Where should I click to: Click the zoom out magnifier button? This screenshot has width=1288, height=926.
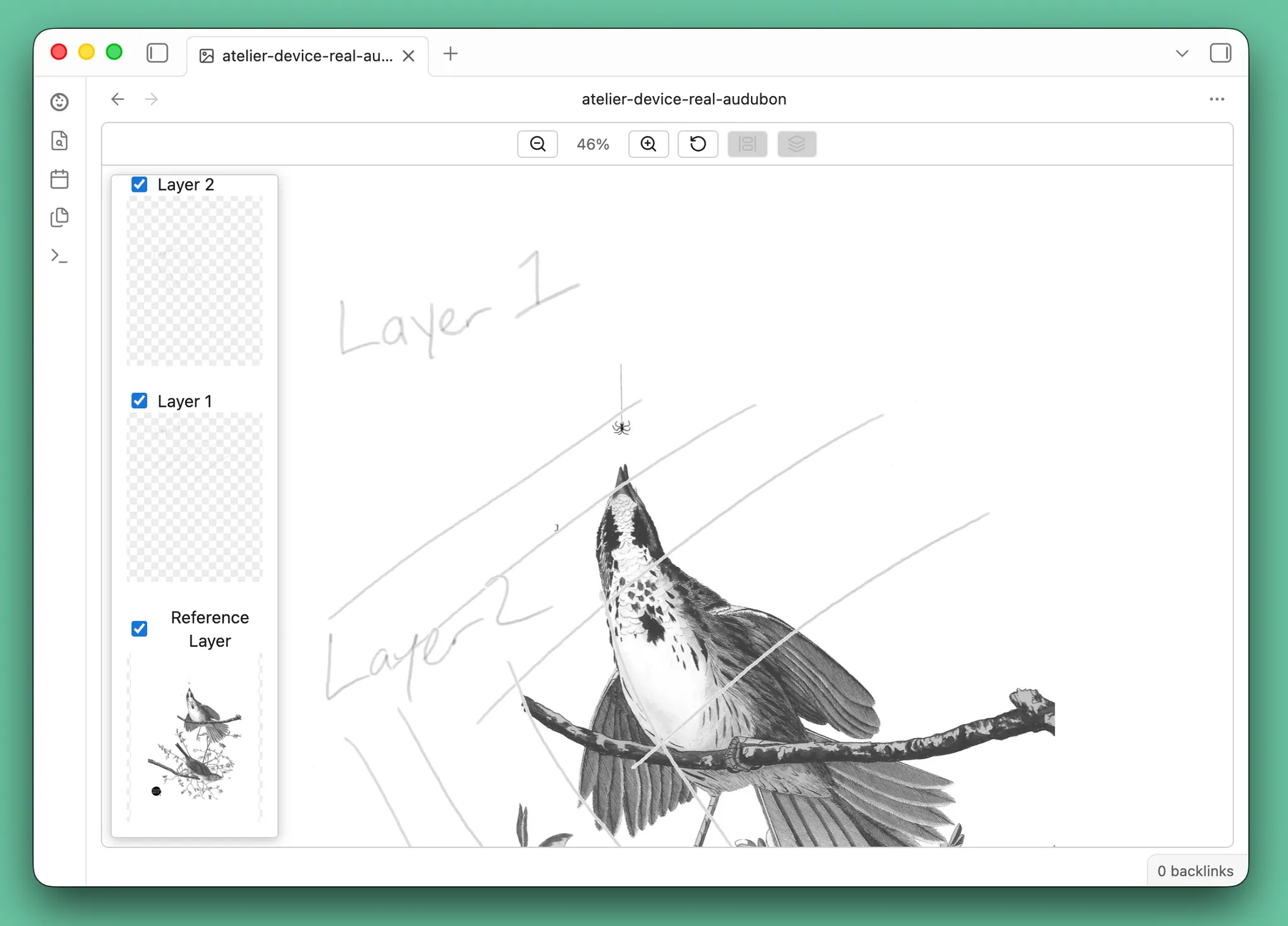coord(537,144)
